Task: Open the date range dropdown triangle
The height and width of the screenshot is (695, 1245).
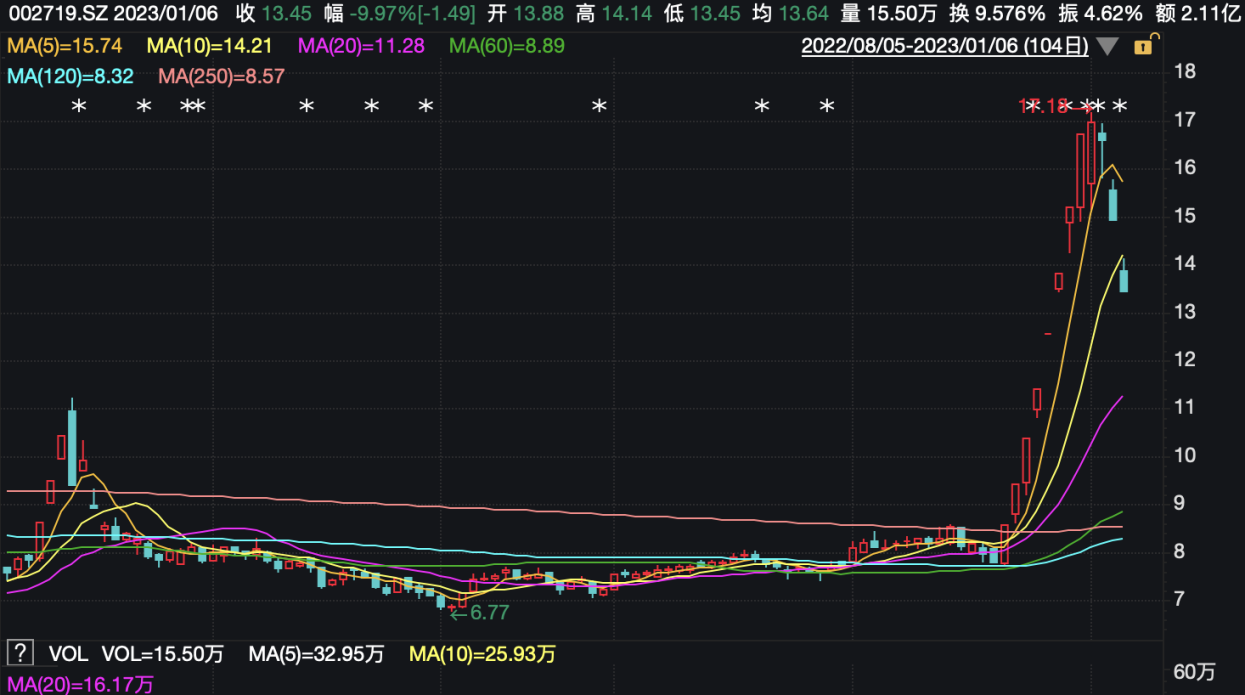Action: pos(1106,46)
